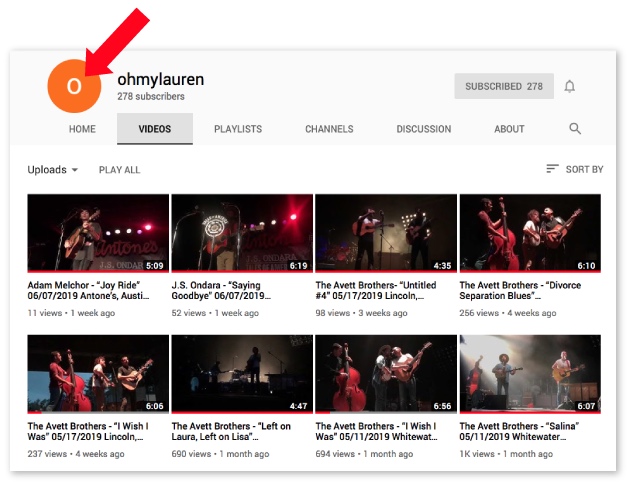627x485 pixels.
Task: Open the 6:06 I Wish I Was thumbnail
Action: coord(98,374)
